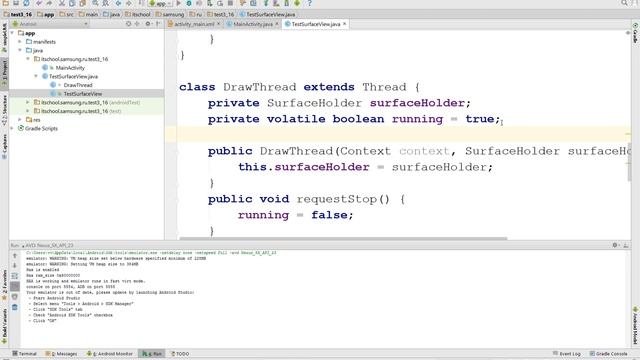Expand Gradle Scripts node

tap(12, 128)
